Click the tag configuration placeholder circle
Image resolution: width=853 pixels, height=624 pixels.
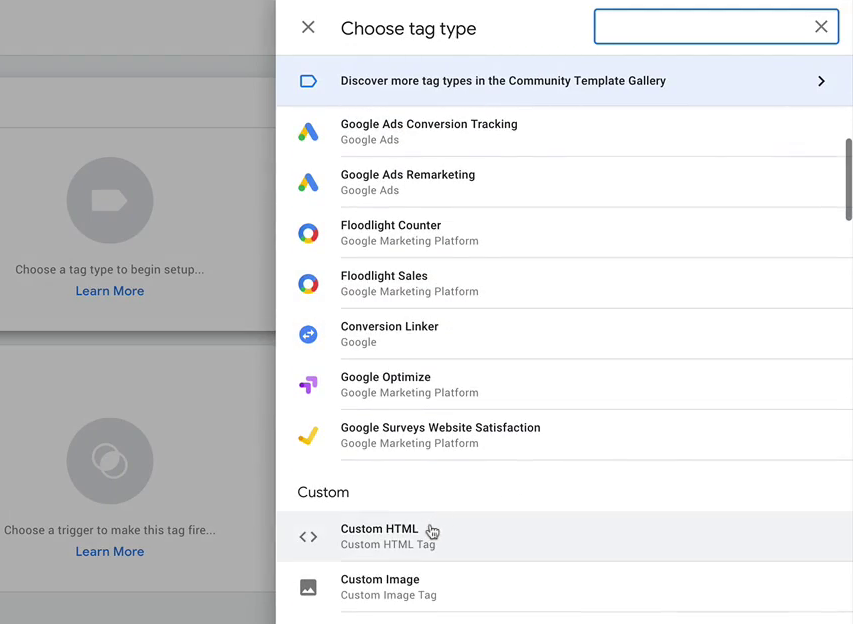(x=110, y=200)
